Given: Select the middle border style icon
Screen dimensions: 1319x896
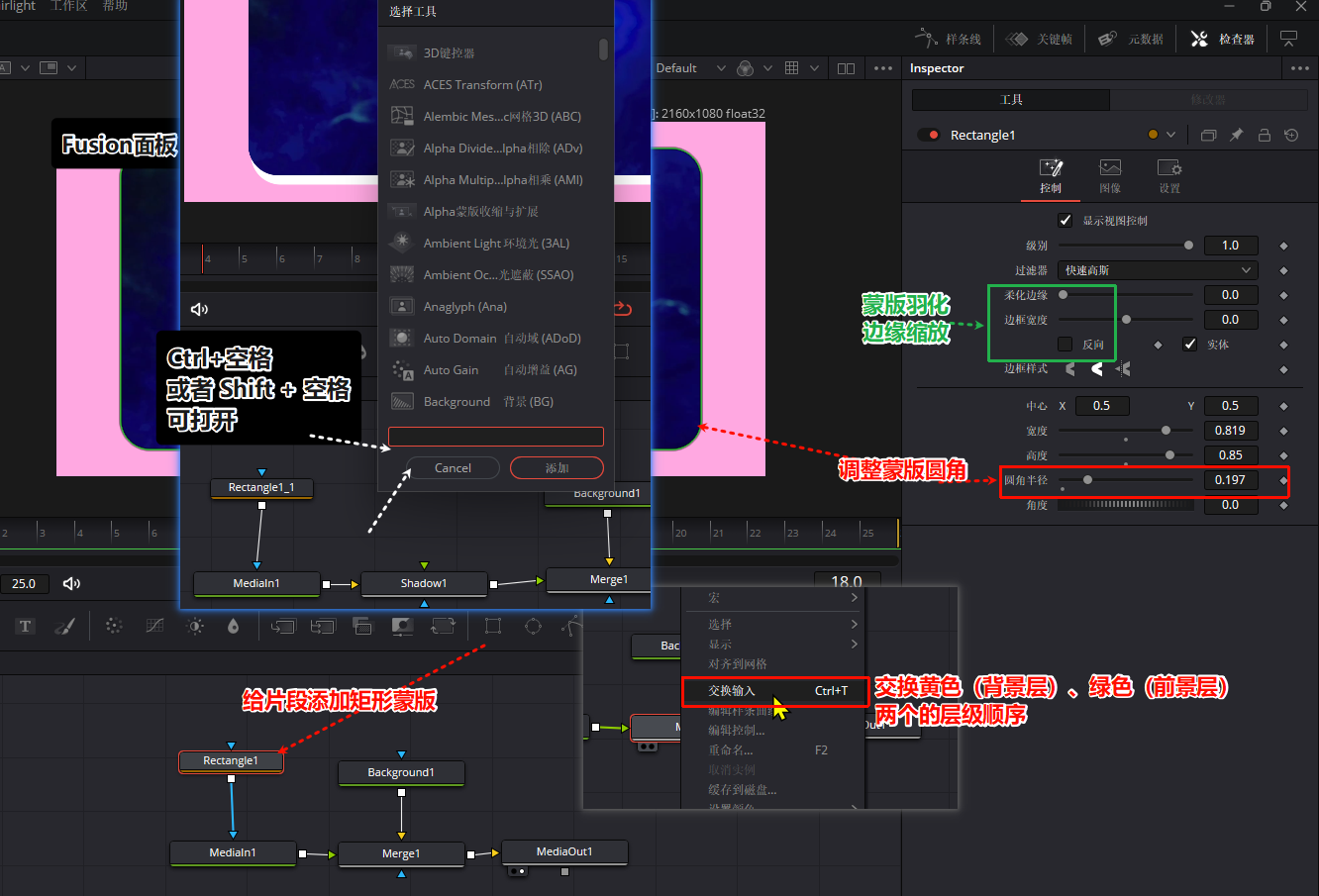Looking at the screenshot, I should (1097, 368).
